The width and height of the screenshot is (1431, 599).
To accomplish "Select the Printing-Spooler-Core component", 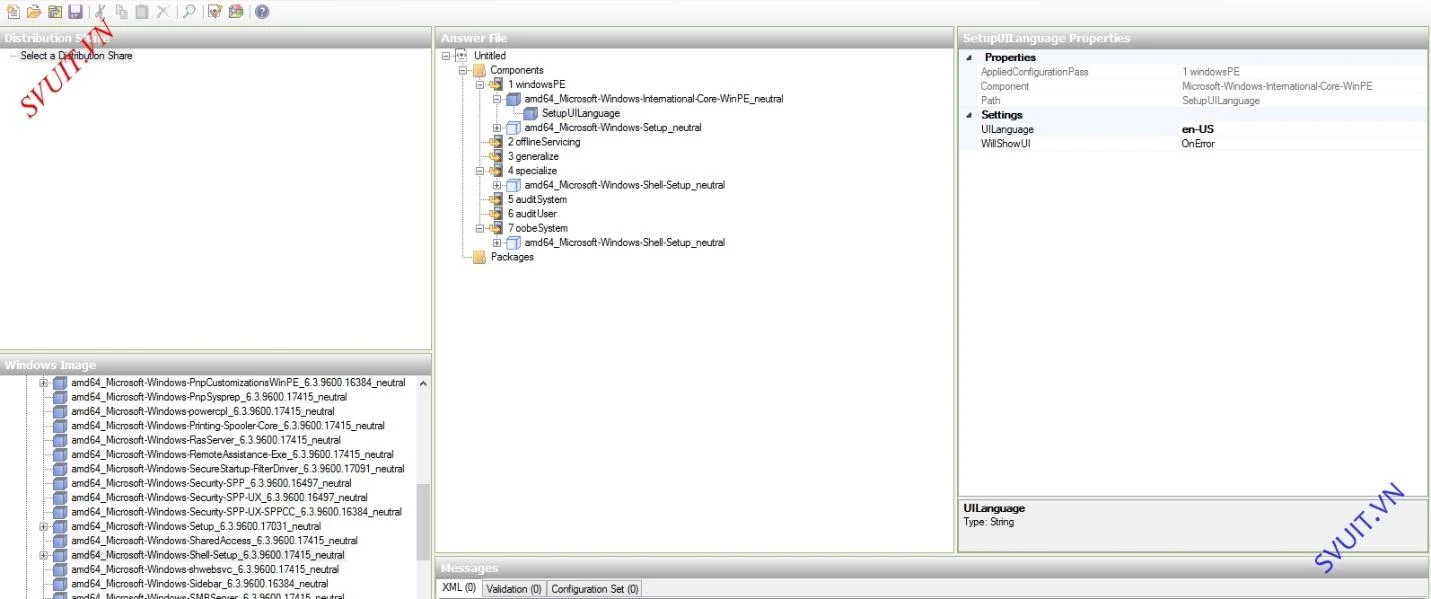I will click(228, 426).
